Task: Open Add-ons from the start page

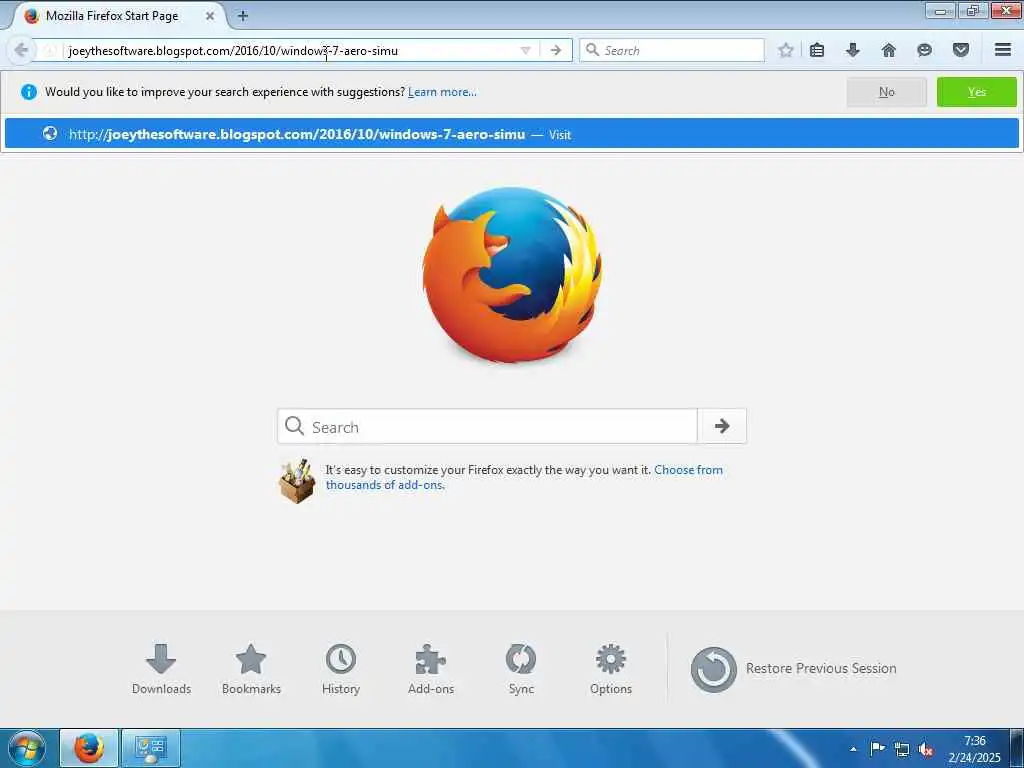Action: (x=431, y=669)
